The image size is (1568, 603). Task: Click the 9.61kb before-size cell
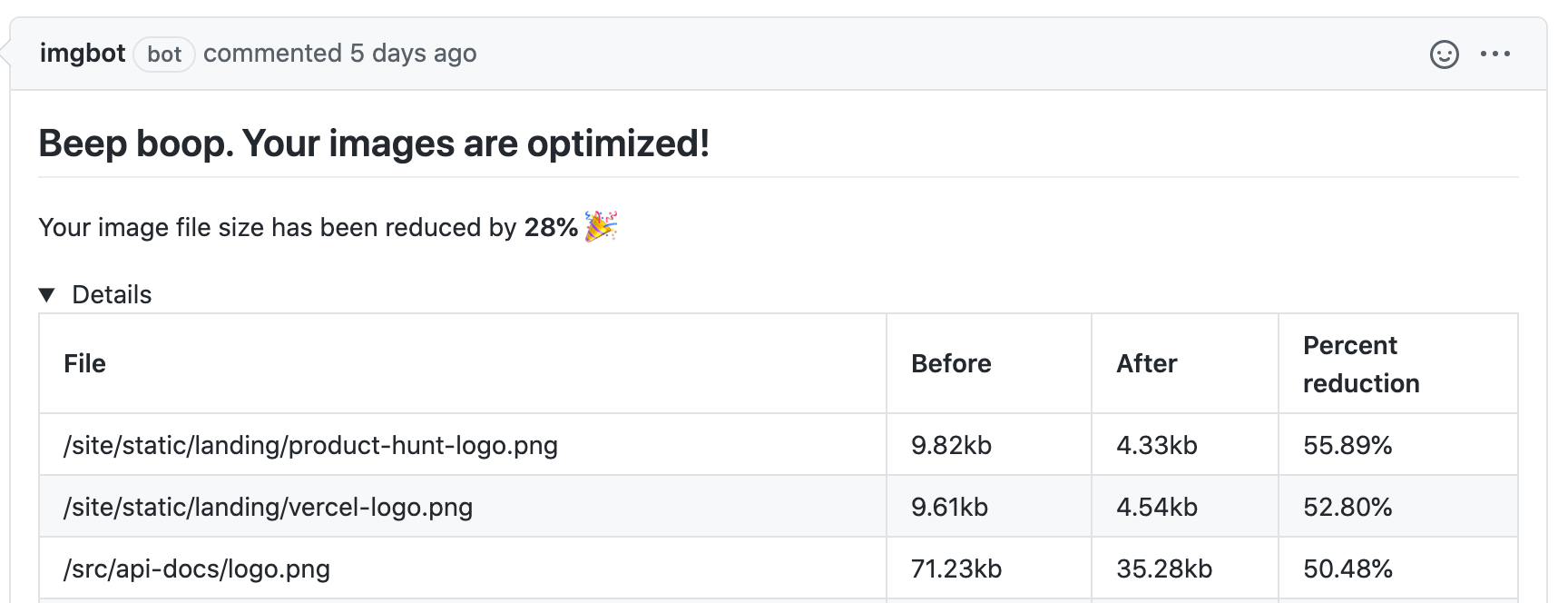click(x=949, y=507)
